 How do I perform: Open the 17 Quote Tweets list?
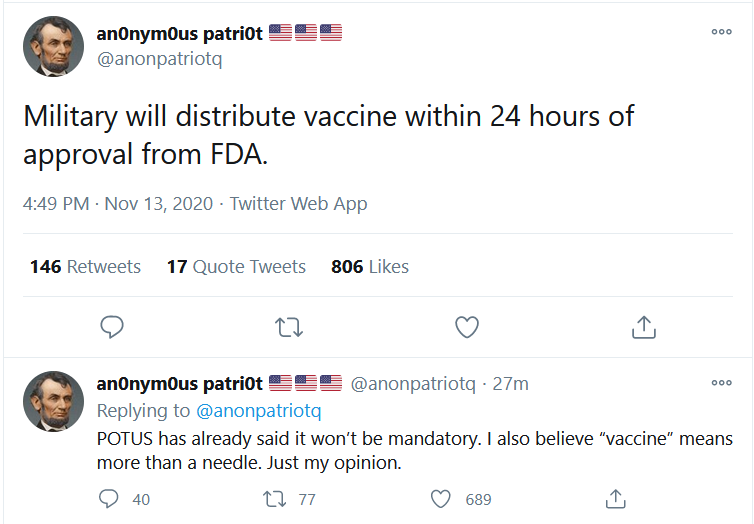click(x=236, y=267)
